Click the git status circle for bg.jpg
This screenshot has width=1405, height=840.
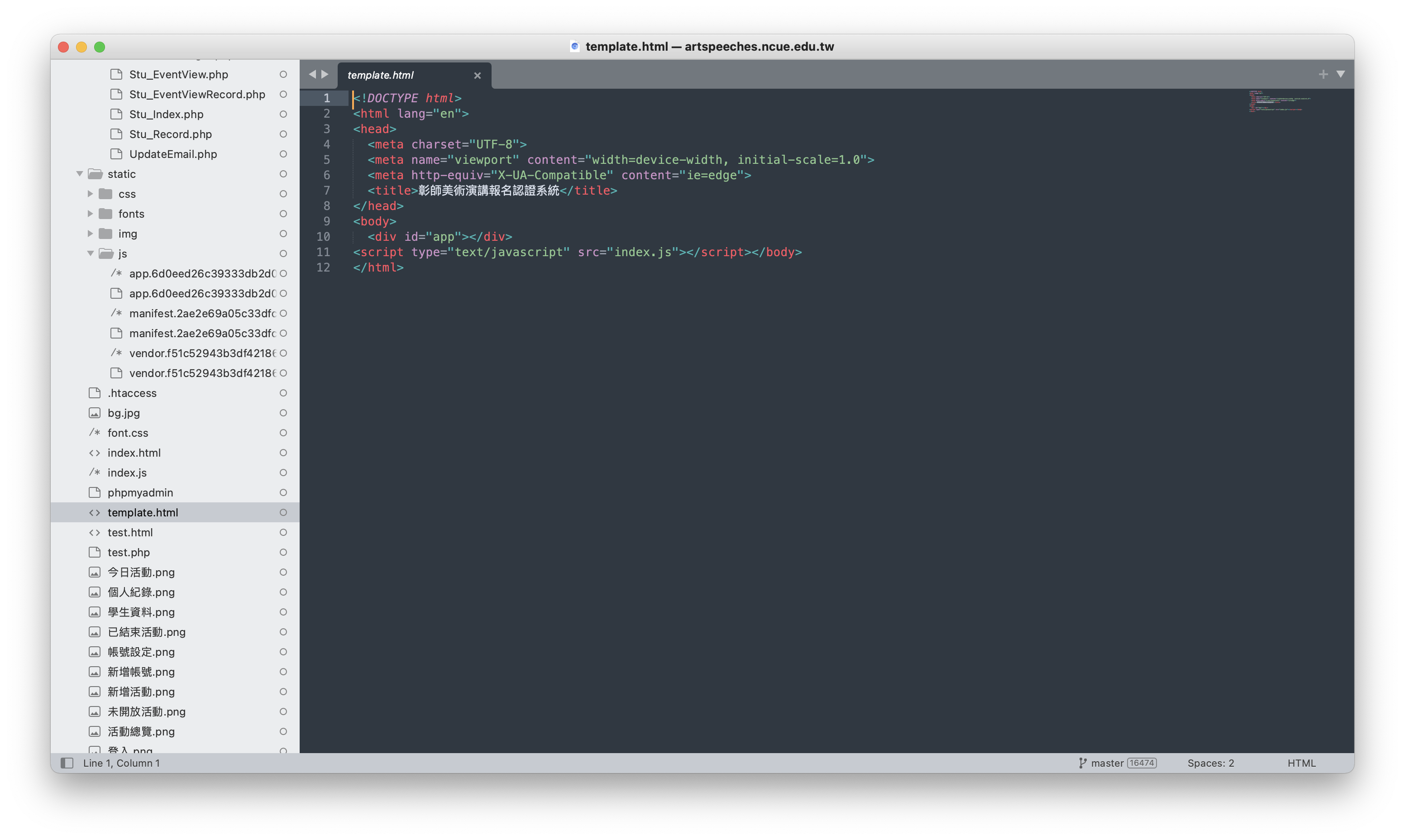pos(283,413)
